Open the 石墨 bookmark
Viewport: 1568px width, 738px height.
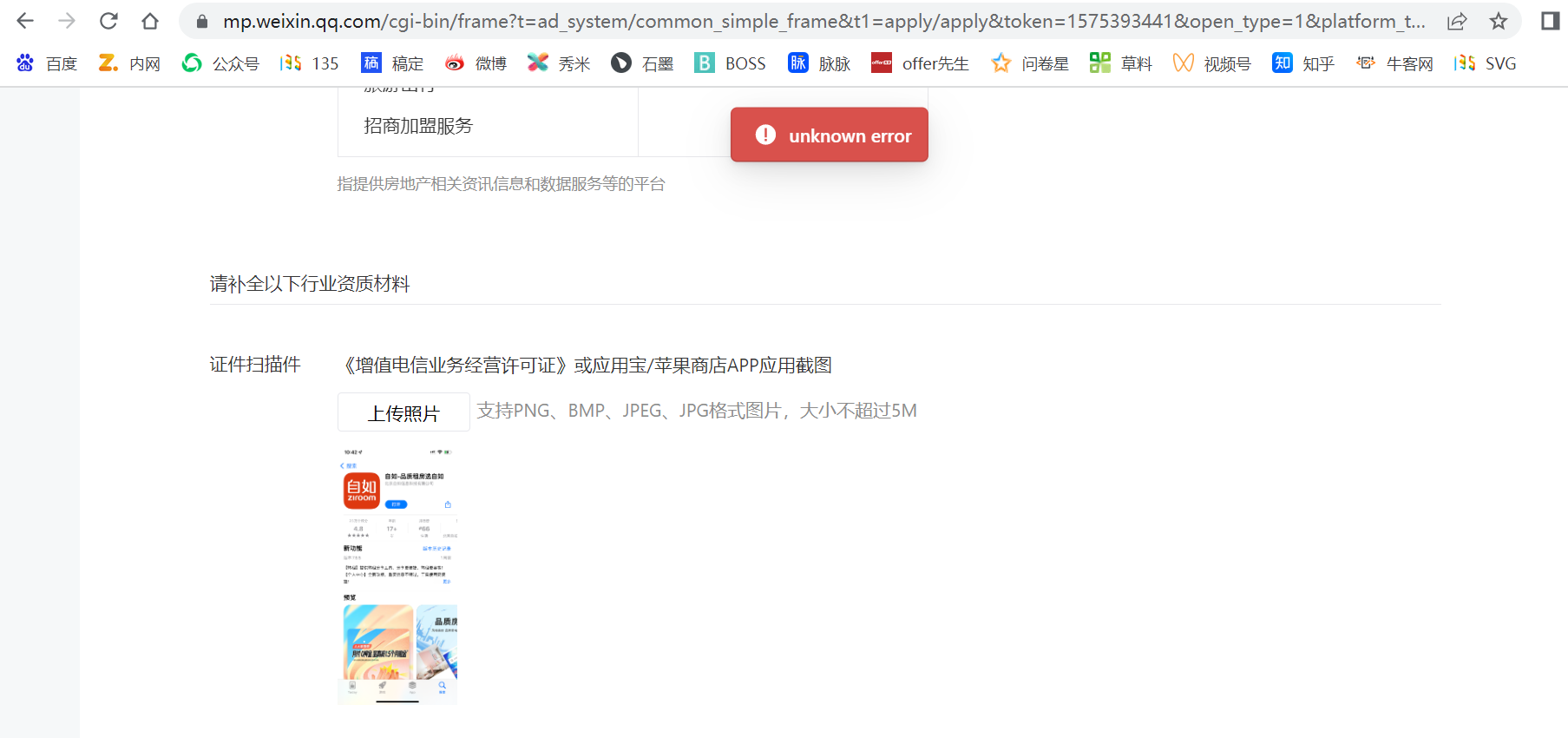coord(642,63)
